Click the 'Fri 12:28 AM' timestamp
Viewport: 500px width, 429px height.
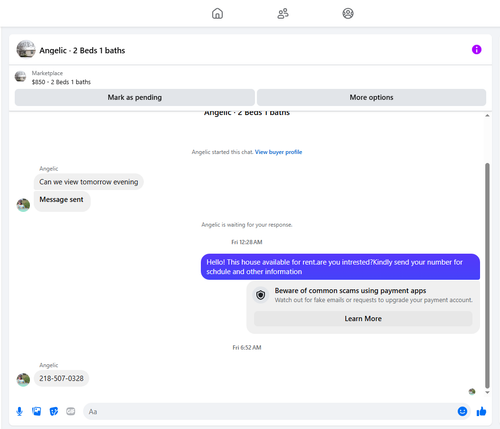[x=247, y=242]
